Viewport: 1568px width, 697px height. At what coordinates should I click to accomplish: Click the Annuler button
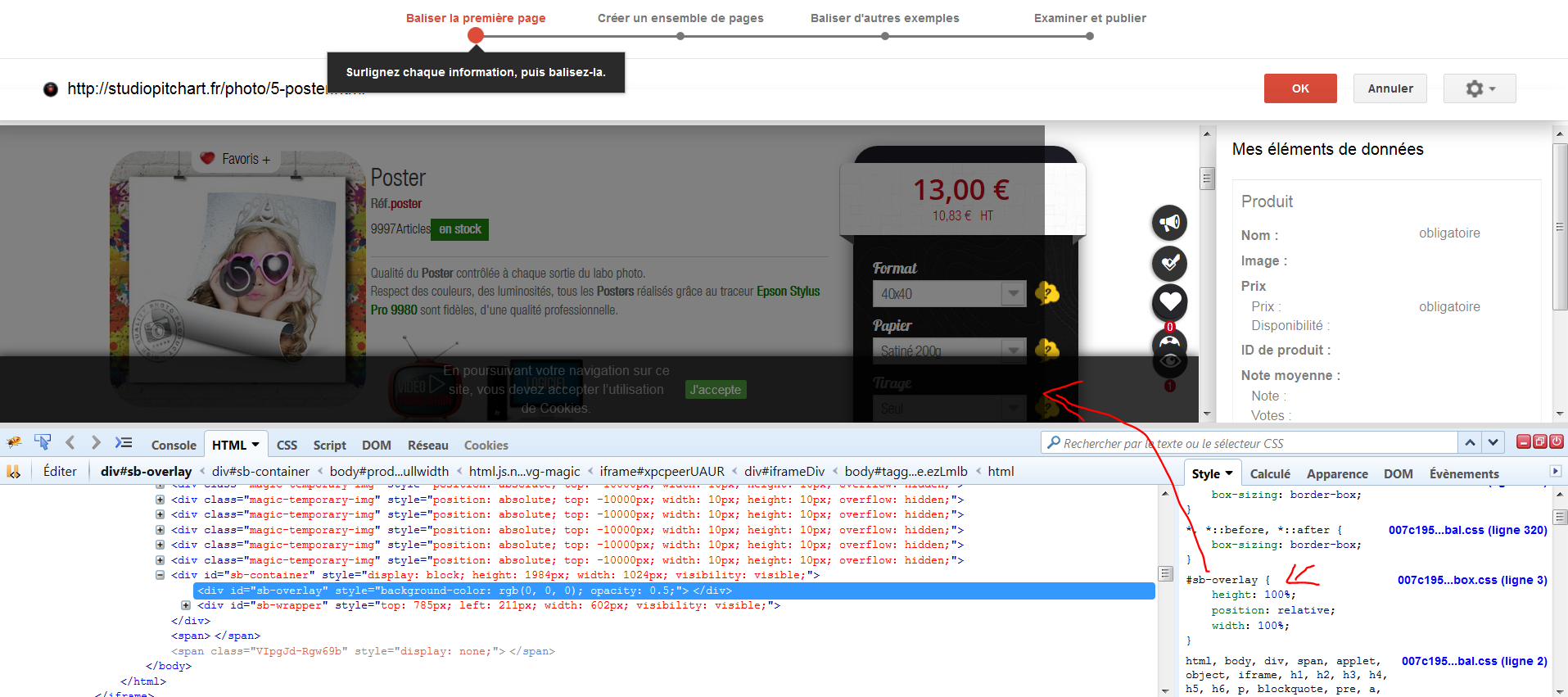(x=1390, y=88)
